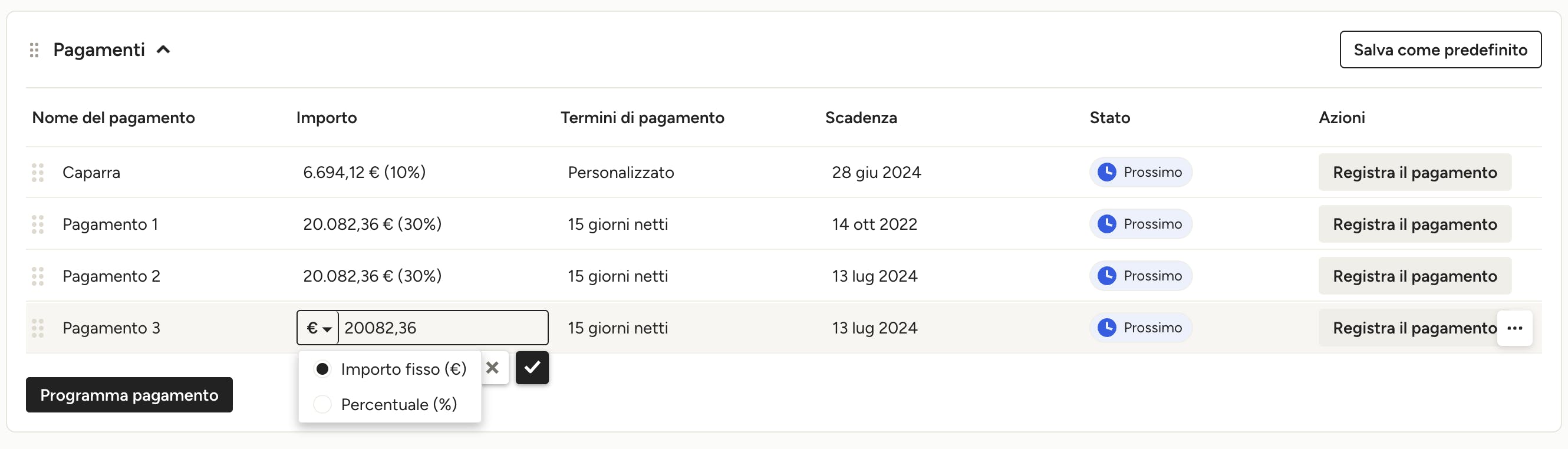This screenshot has width=1568, height=449.
Task: Click the Pagamento 1 row drag handle
Action: (x=38, y=224)
